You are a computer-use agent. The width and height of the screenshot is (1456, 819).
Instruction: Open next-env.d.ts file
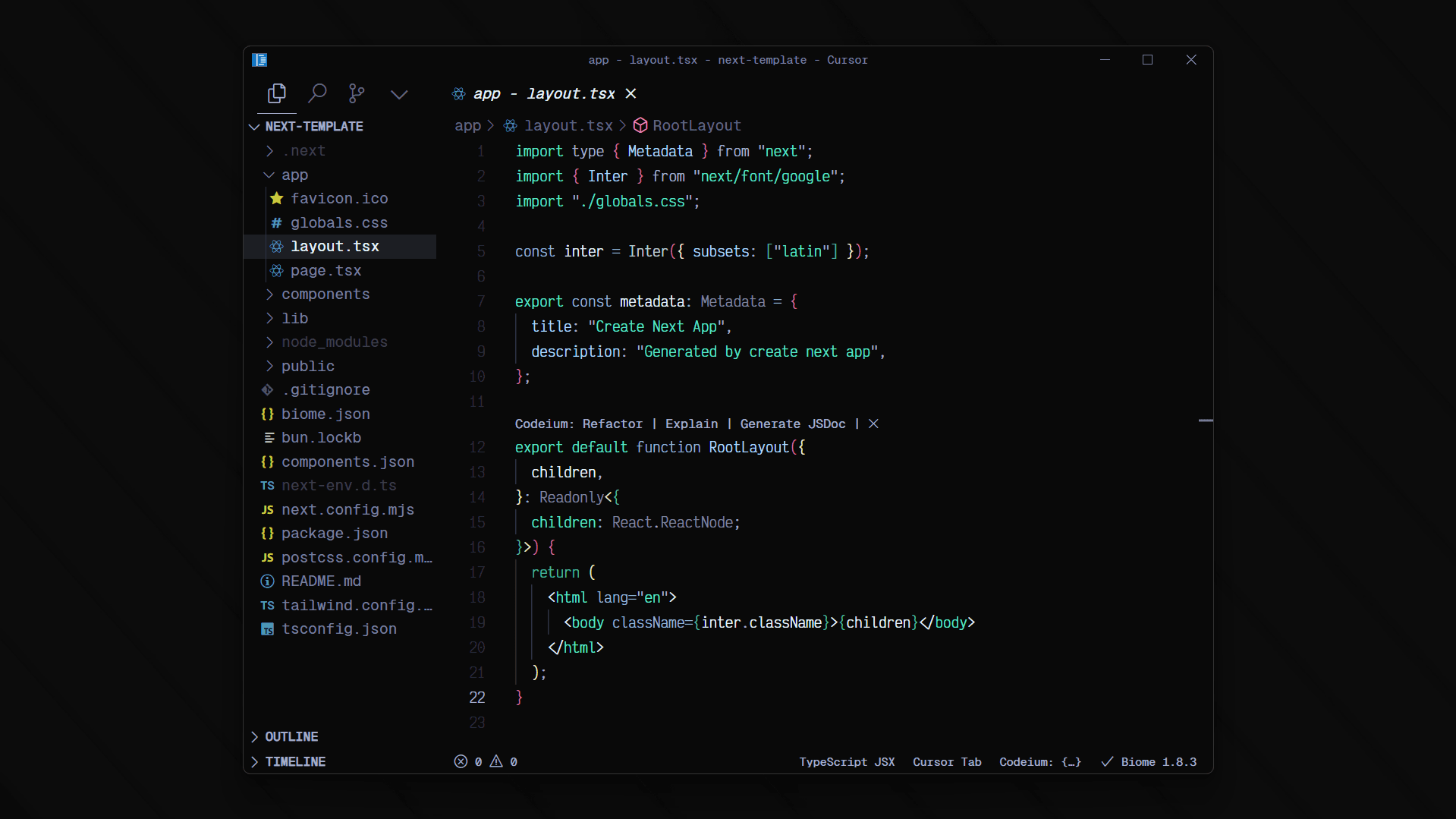point(339,486)
